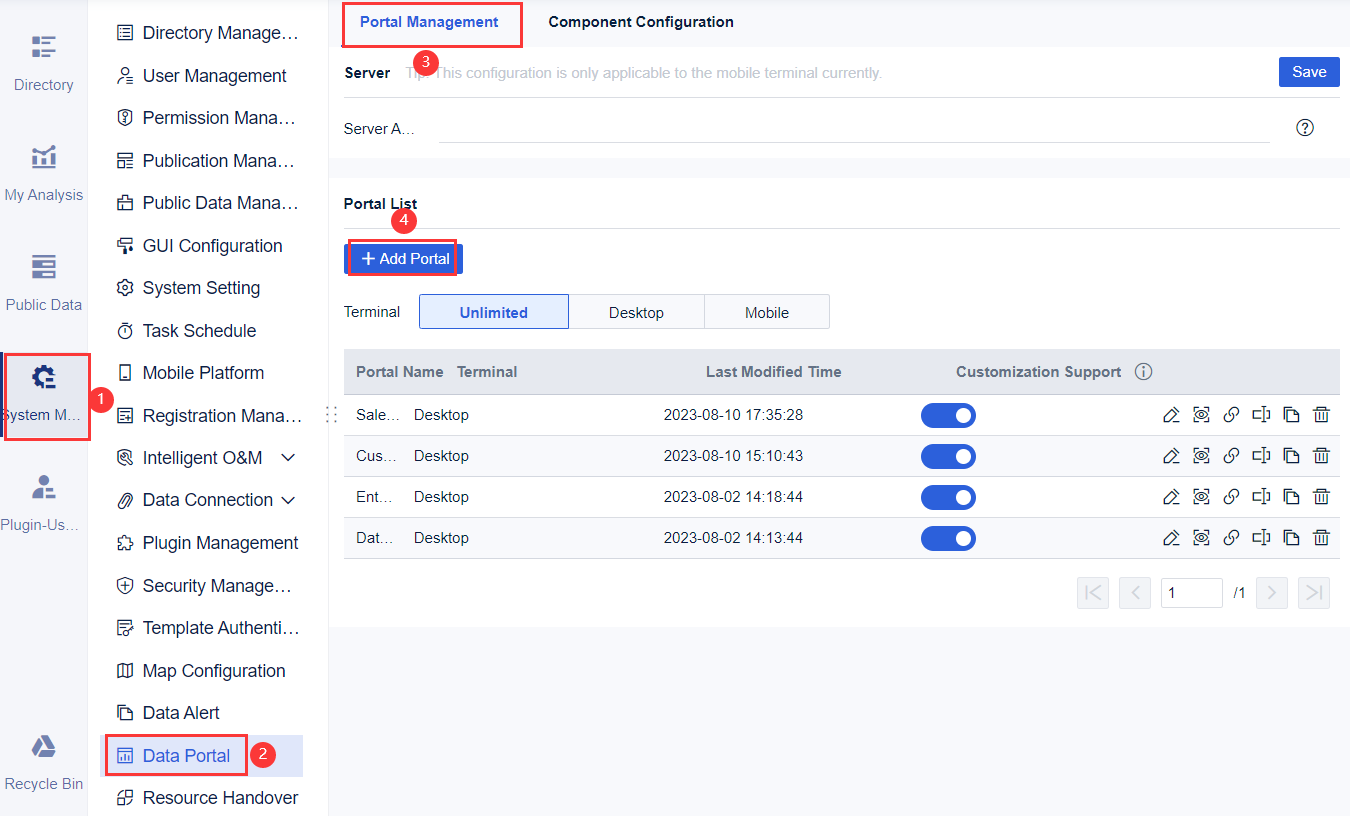This screenshot has height=816, width=1350.
Task: Disable Customization Support for the Sale portal
Action: (948, 415)
